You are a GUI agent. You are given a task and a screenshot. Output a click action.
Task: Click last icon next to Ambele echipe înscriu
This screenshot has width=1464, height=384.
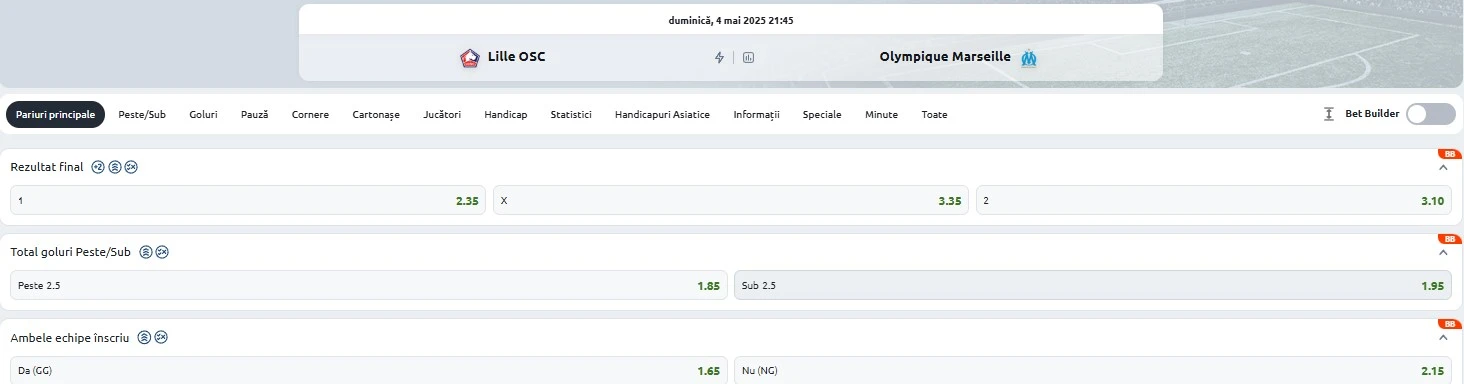tap(161, 337)
